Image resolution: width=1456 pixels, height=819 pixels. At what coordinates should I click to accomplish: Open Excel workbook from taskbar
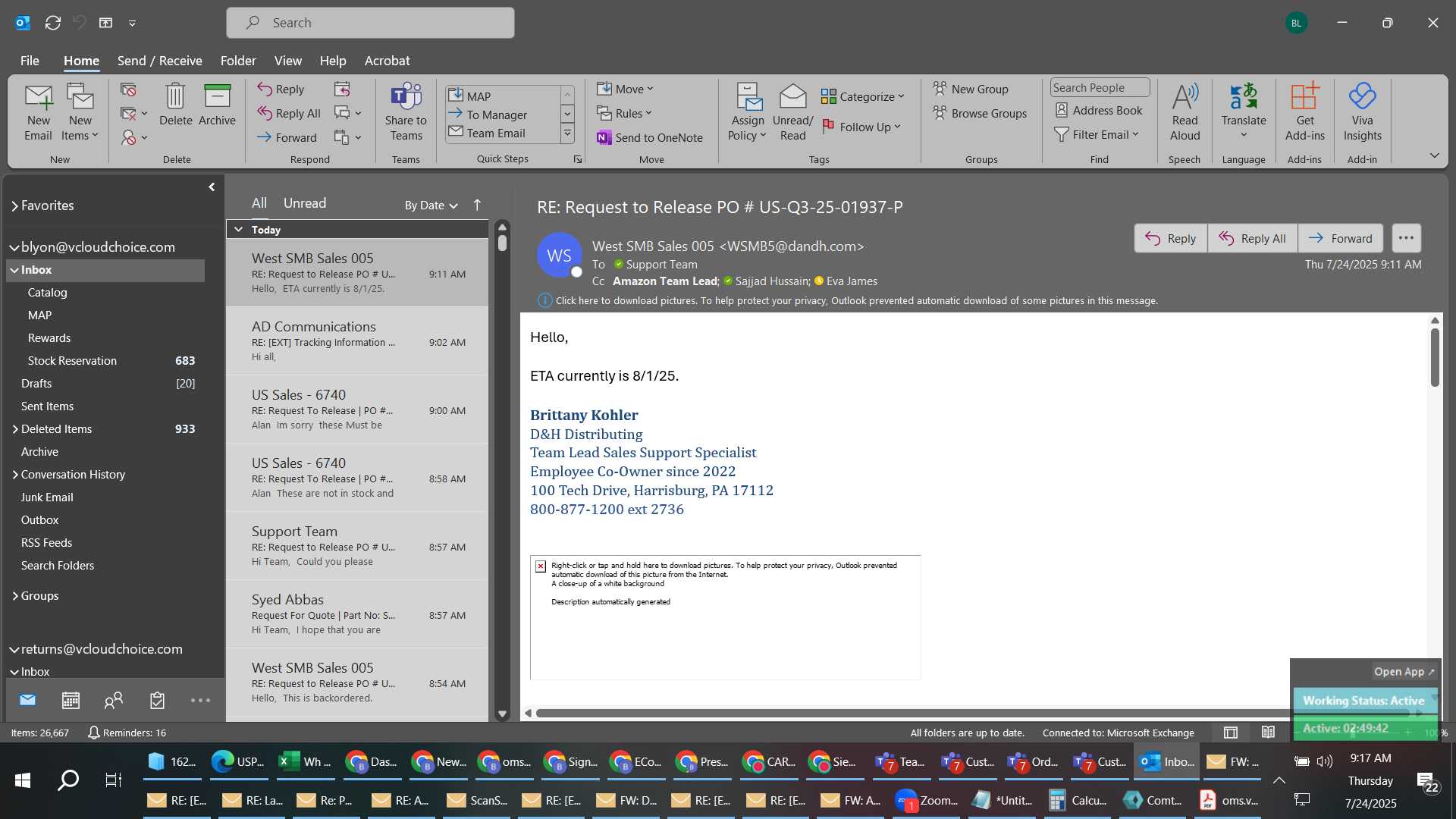[306, 761]
